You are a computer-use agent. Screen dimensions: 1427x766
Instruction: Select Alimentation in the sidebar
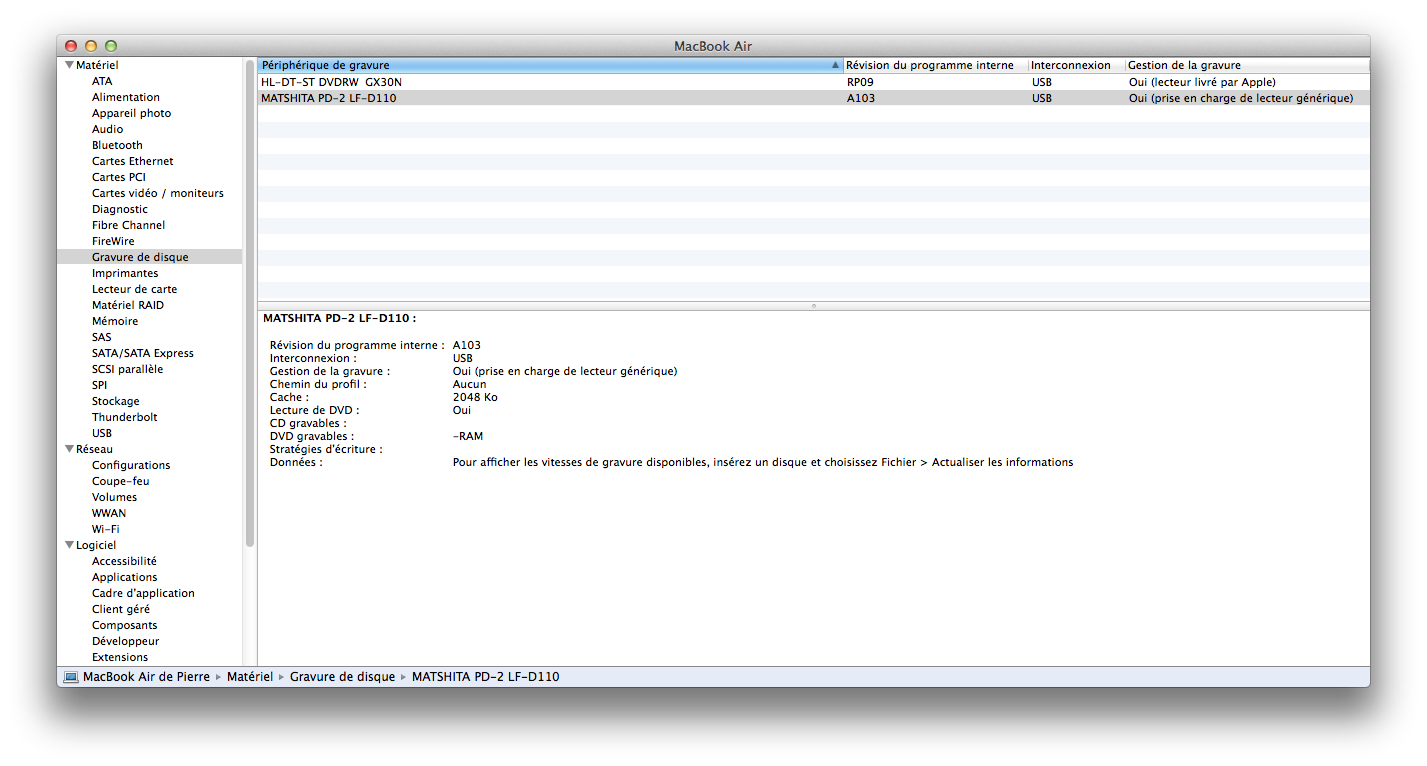tap(126, 97)
